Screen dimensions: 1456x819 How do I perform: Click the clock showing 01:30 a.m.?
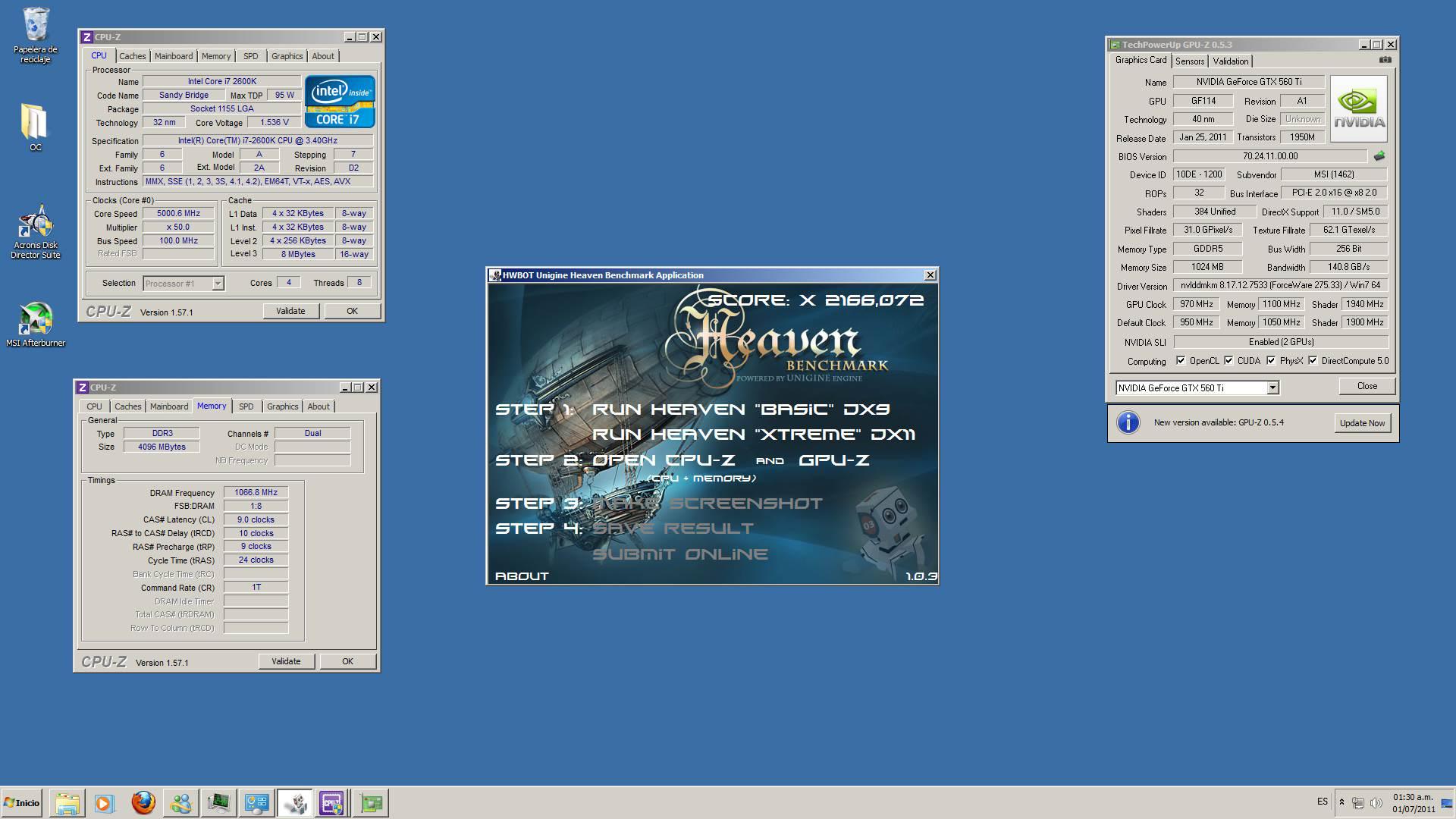pyautogui.click(x=1413, y=797)
